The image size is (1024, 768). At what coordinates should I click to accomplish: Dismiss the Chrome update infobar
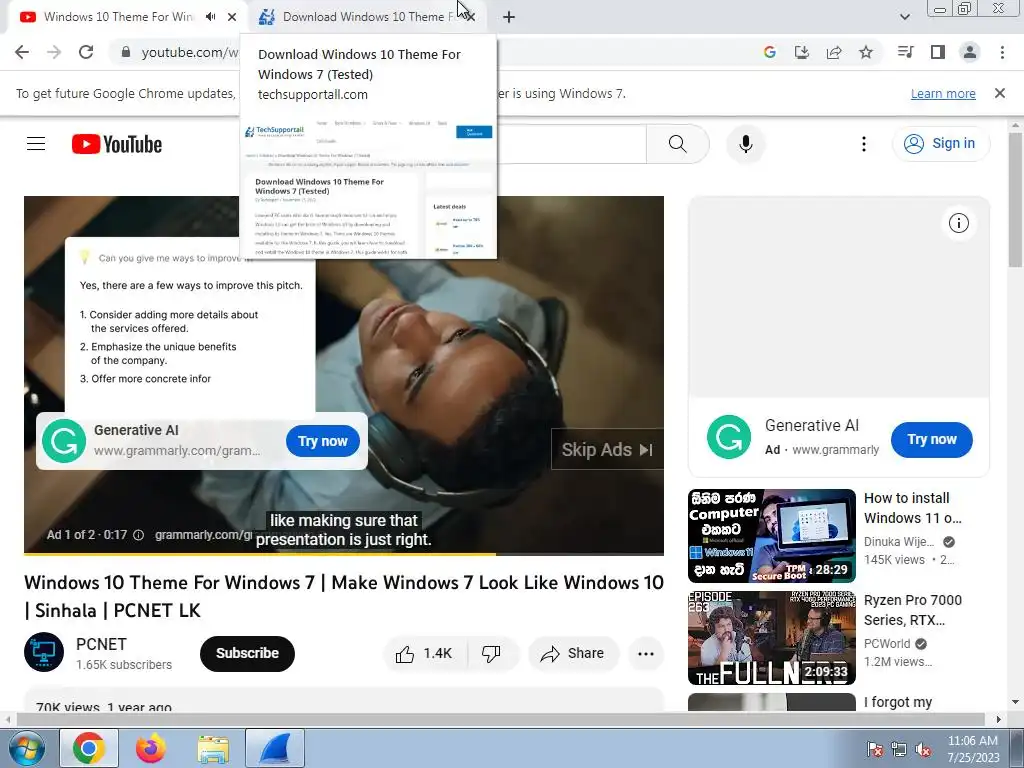(1000, 93)
